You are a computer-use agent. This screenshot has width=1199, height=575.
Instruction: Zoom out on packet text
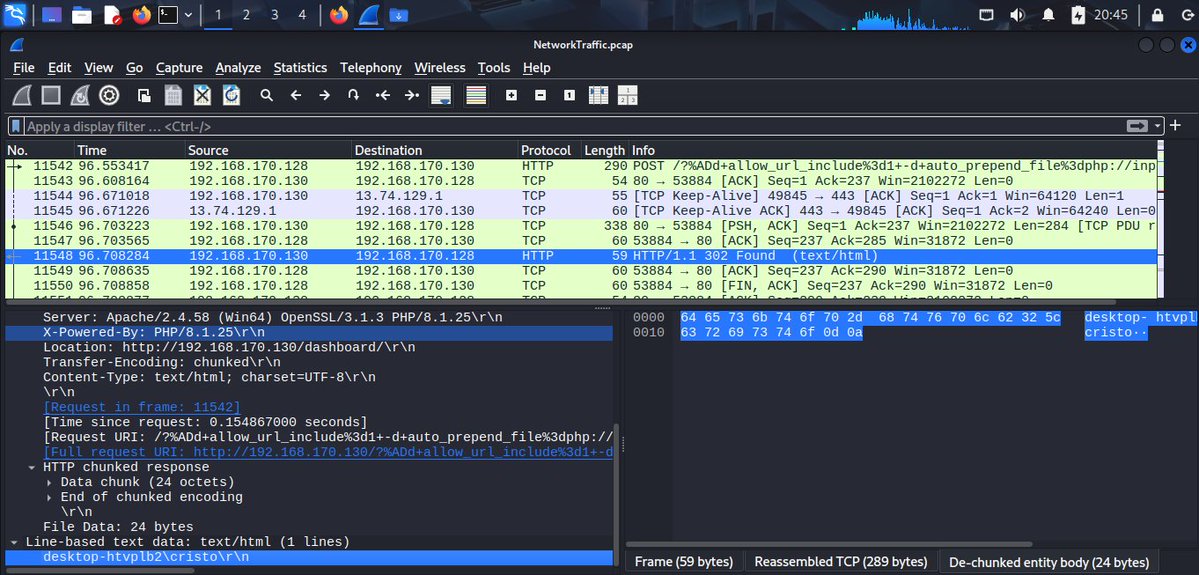(x=541, y=96)
